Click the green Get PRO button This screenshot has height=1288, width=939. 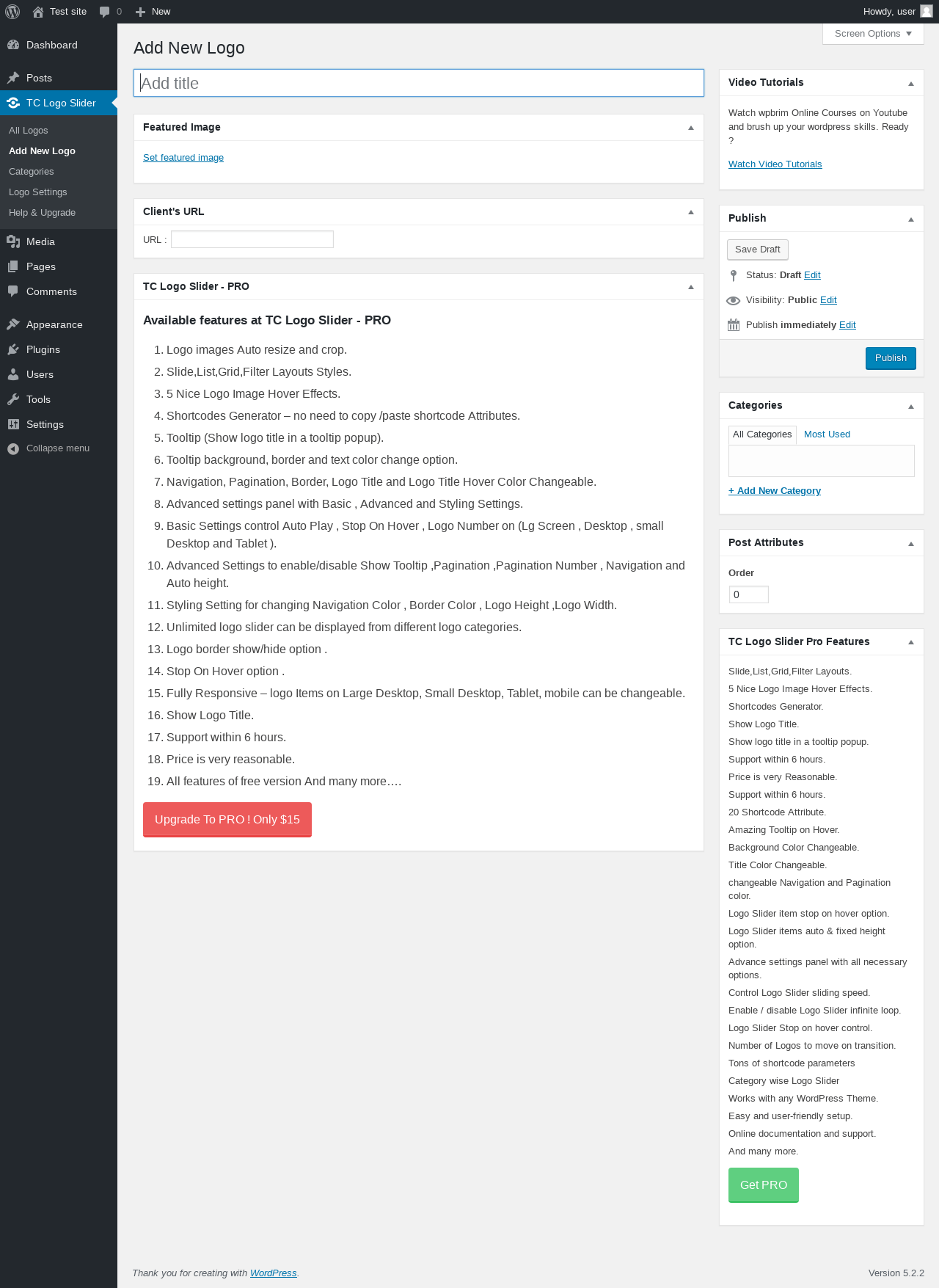point(764,1185)
